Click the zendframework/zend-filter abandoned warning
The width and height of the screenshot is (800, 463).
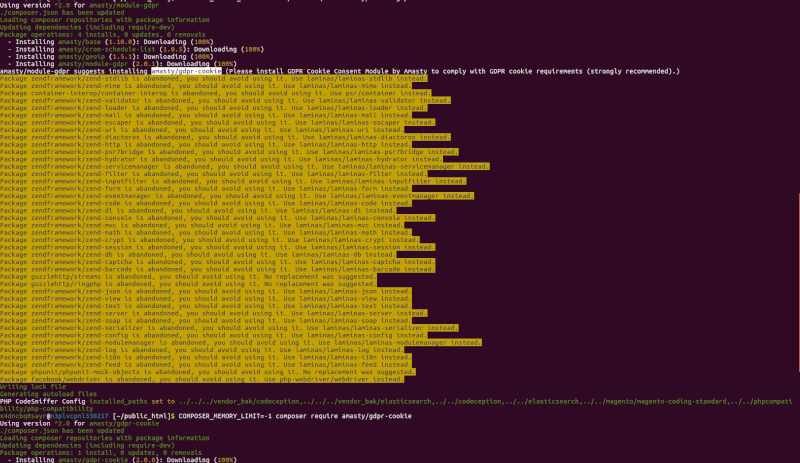click(213, 174)
